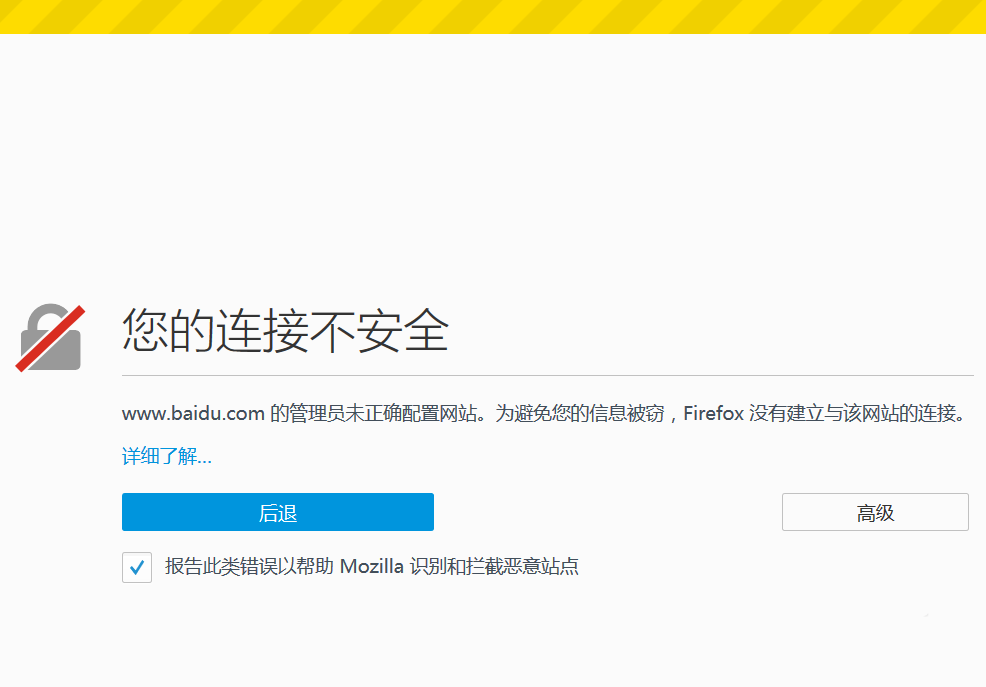Open the 详细了解... learn more link
The image size is (986, 687).
pos(167,456)
